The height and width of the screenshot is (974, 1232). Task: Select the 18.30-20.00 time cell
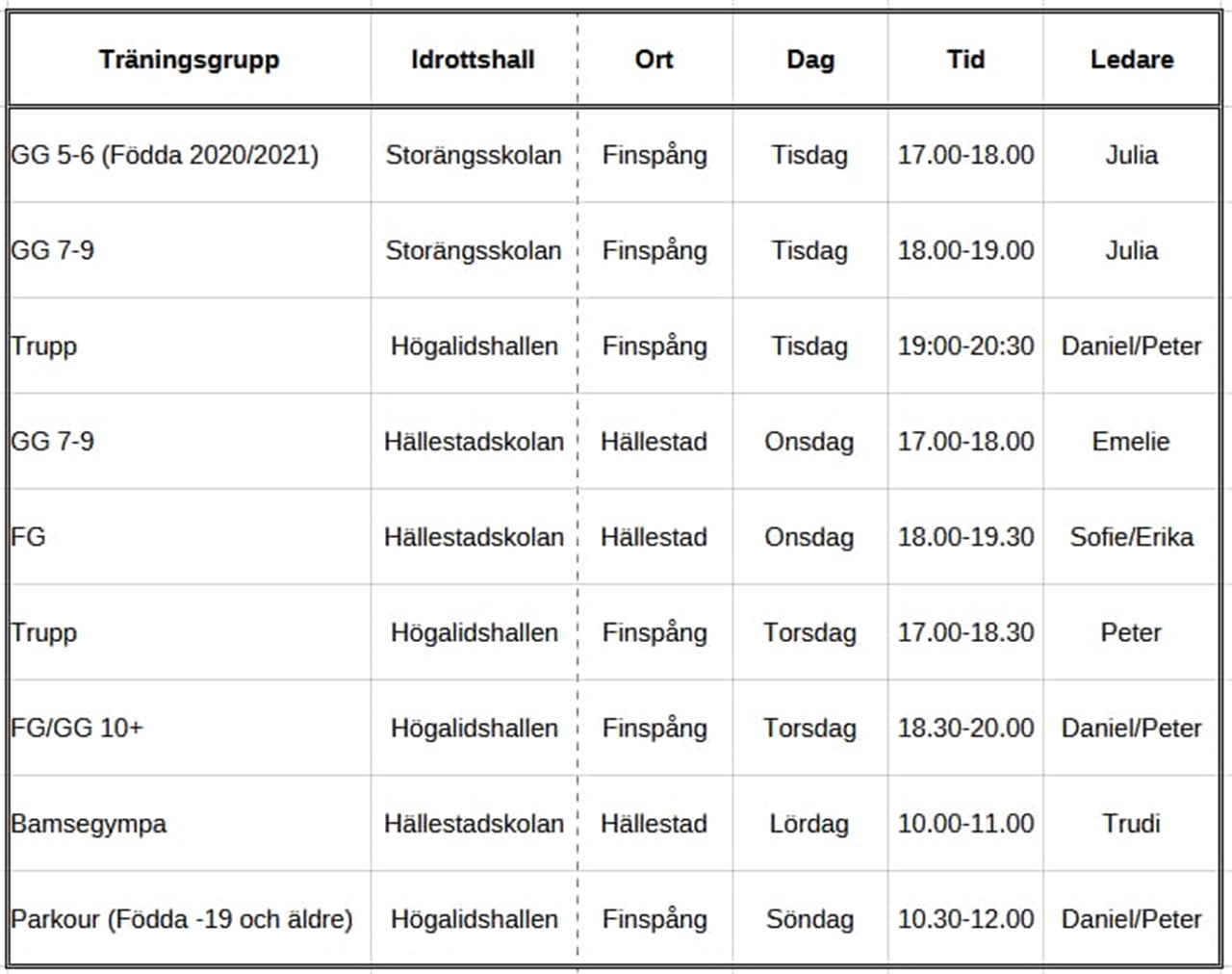tap(965, 728)
